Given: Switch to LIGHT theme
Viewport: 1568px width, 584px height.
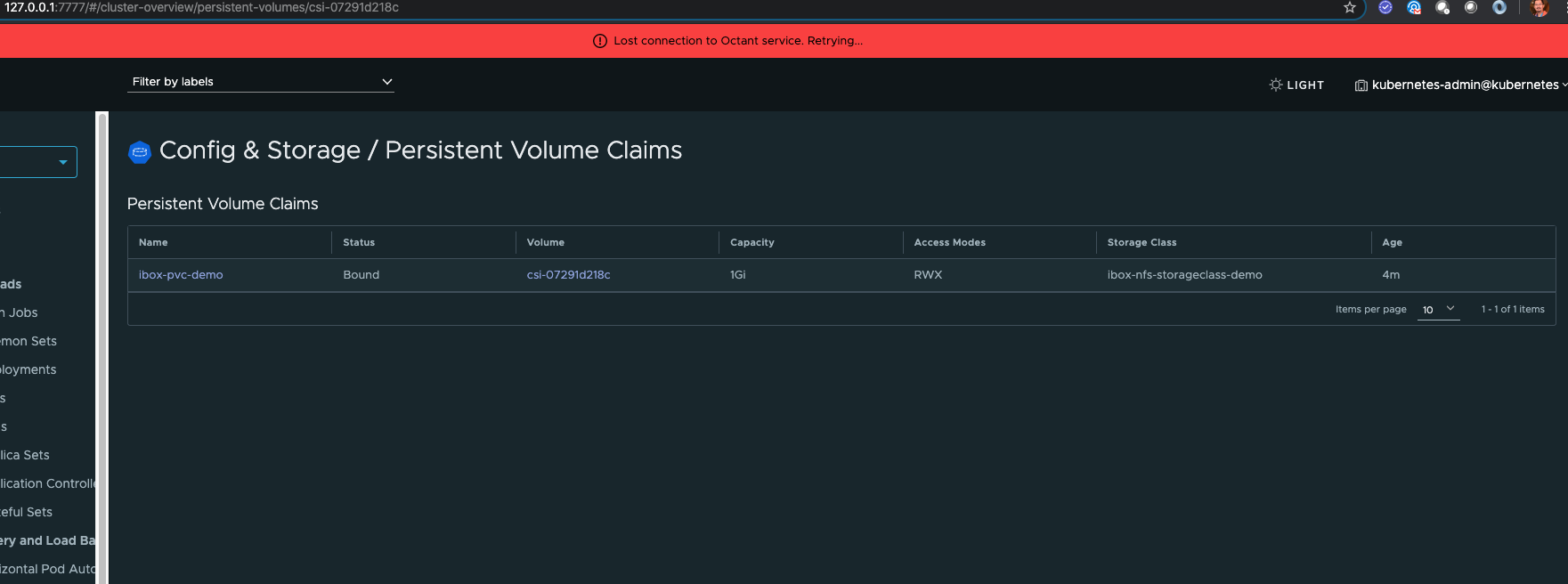Looking at the screenshot, I should pyautogui.click(x=1296, y=85).
